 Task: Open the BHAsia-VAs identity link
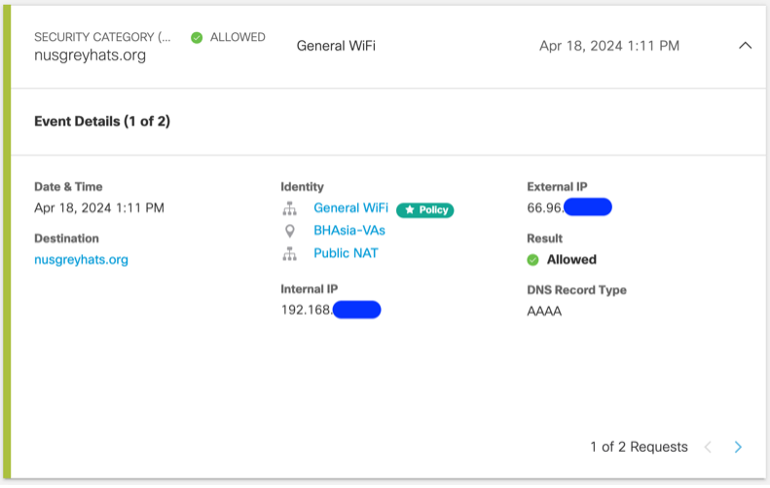tap(349, 230)
